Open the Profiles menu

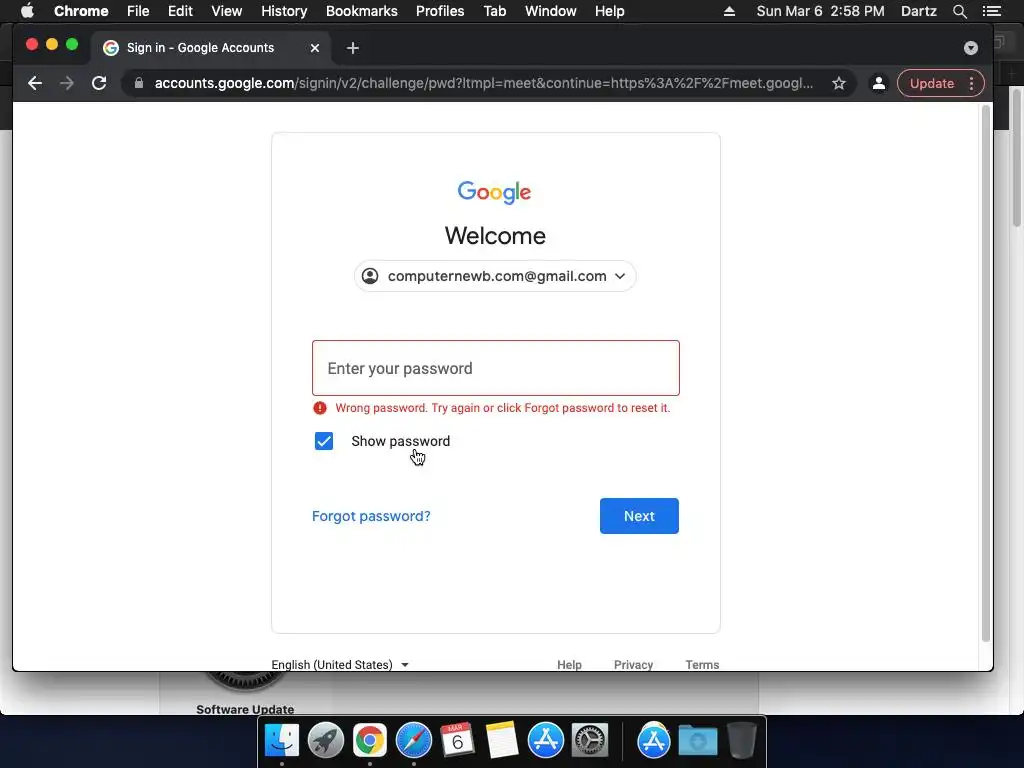440,11
